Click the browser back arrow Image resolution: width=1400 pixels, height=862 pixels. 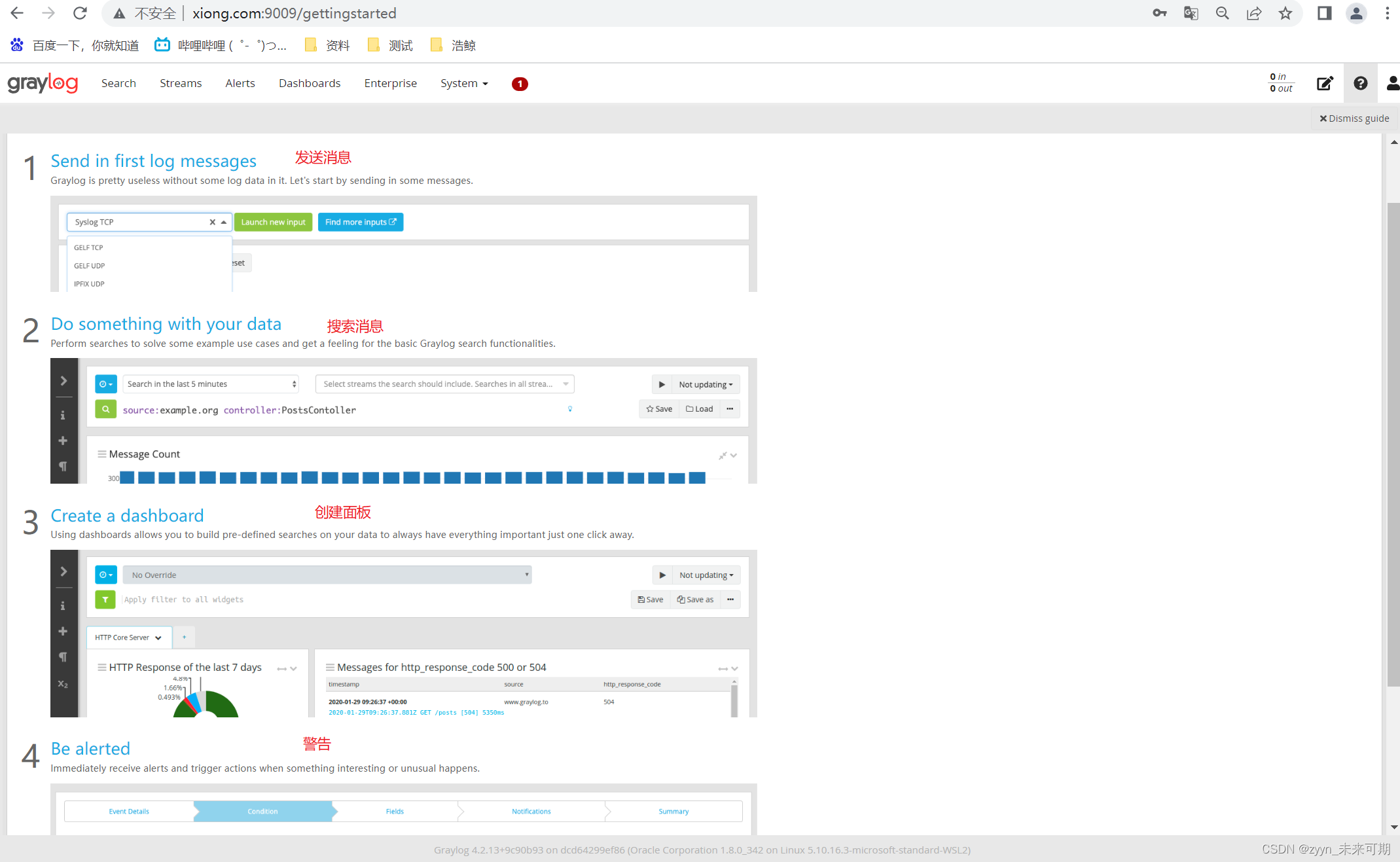(17, 13)
